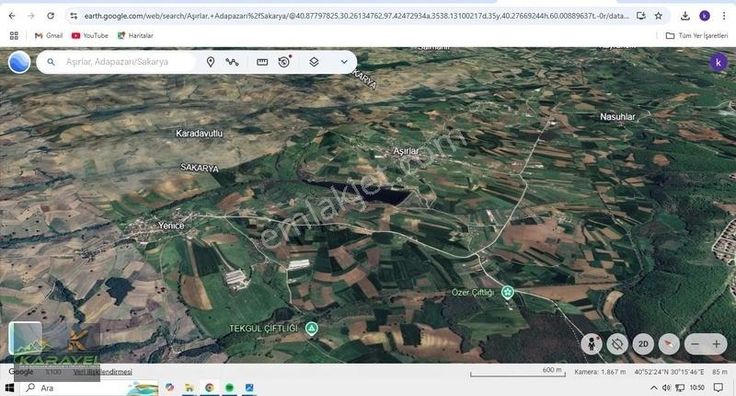Bookmark this page with star icon
The height and width of the screenshot is (396, 736).
pos(659,16)
